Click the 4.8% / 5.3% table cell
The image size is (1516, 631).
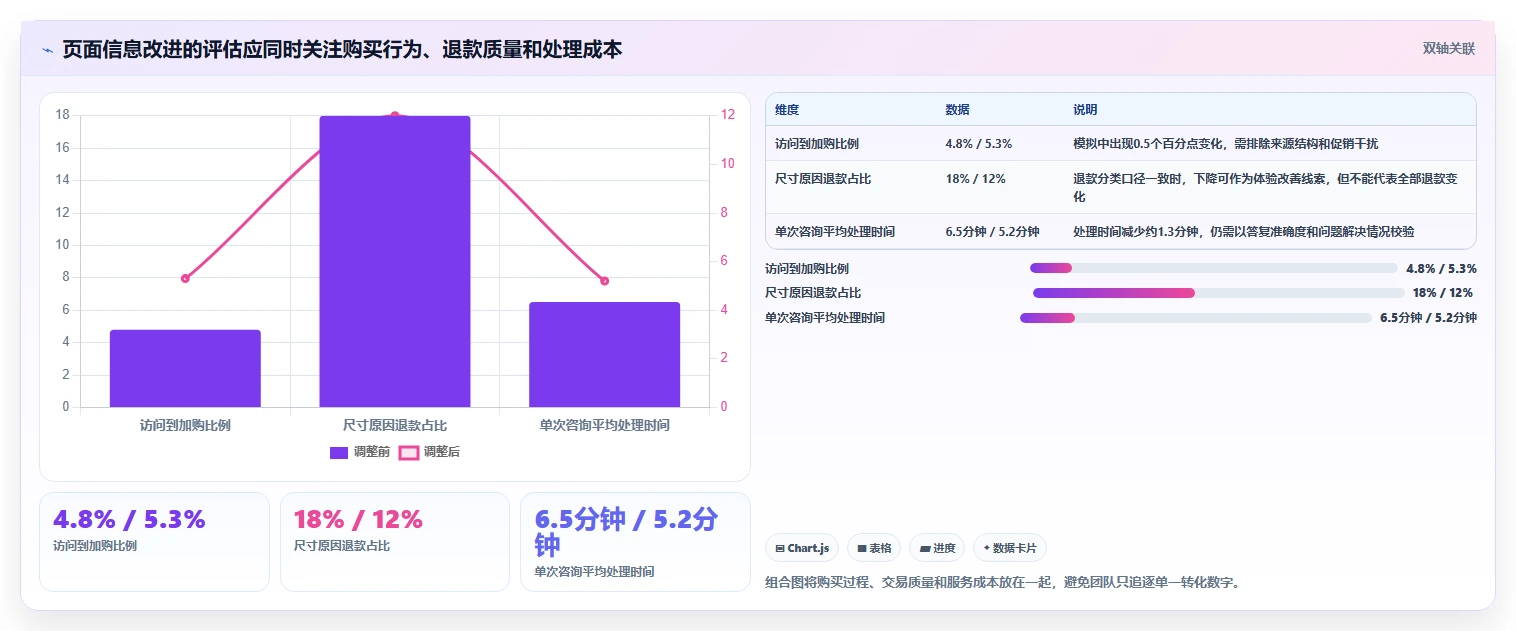click(979, 144)
